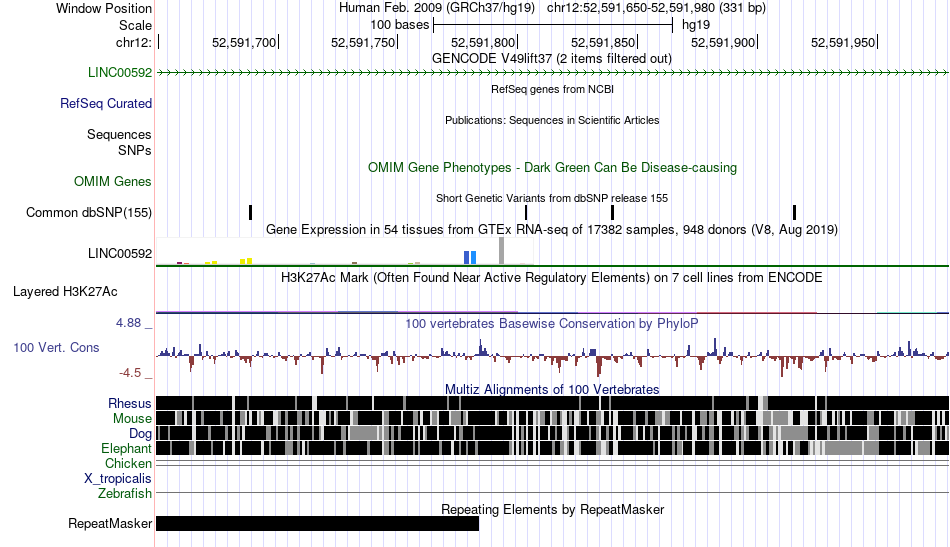This screenshot has width=950, height=547.
Task: Click the Common dbSNP(155) track label
Action: pos(89,213)
